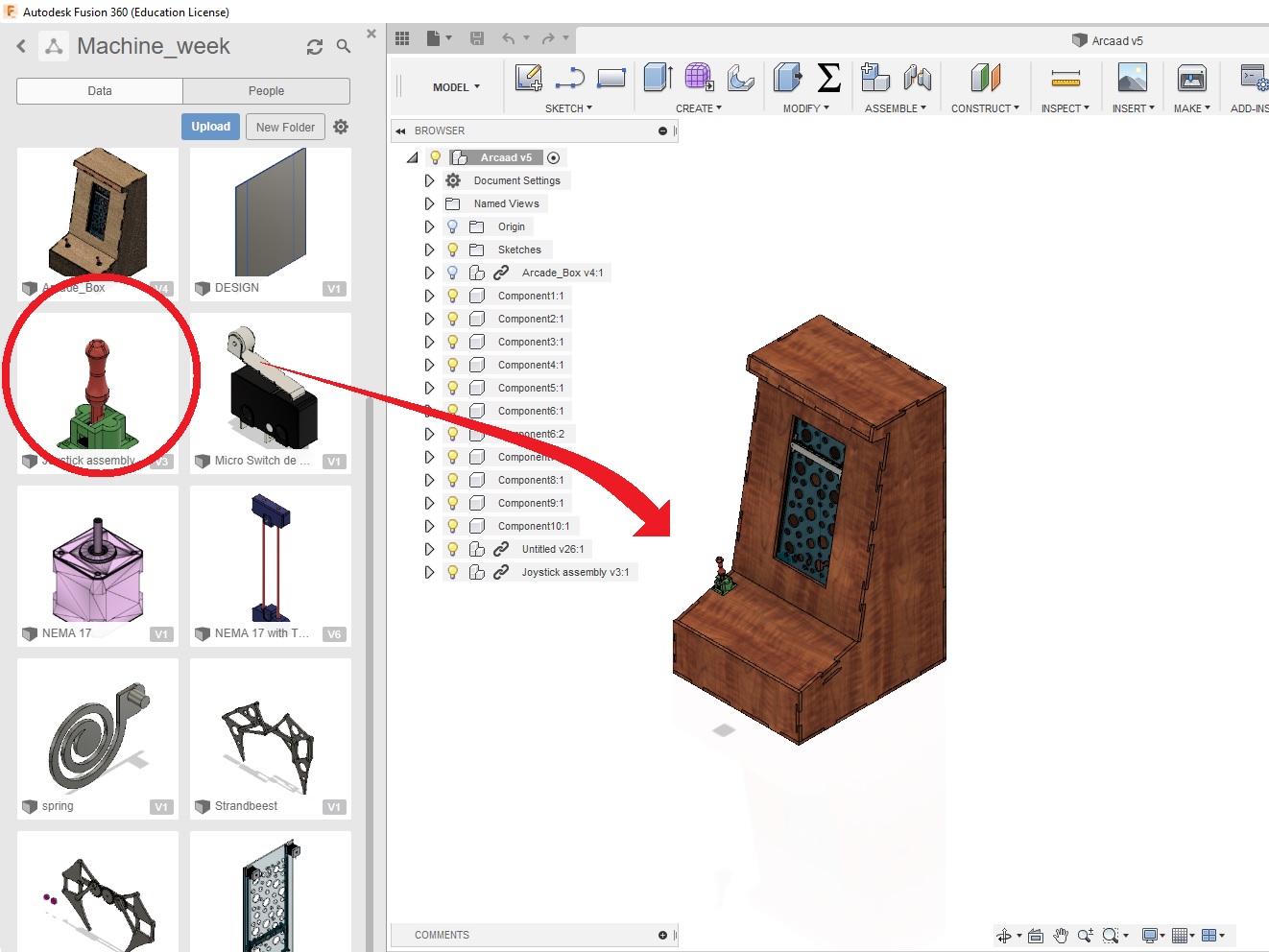Open the Grid and Snaps dropdown

1184,936
